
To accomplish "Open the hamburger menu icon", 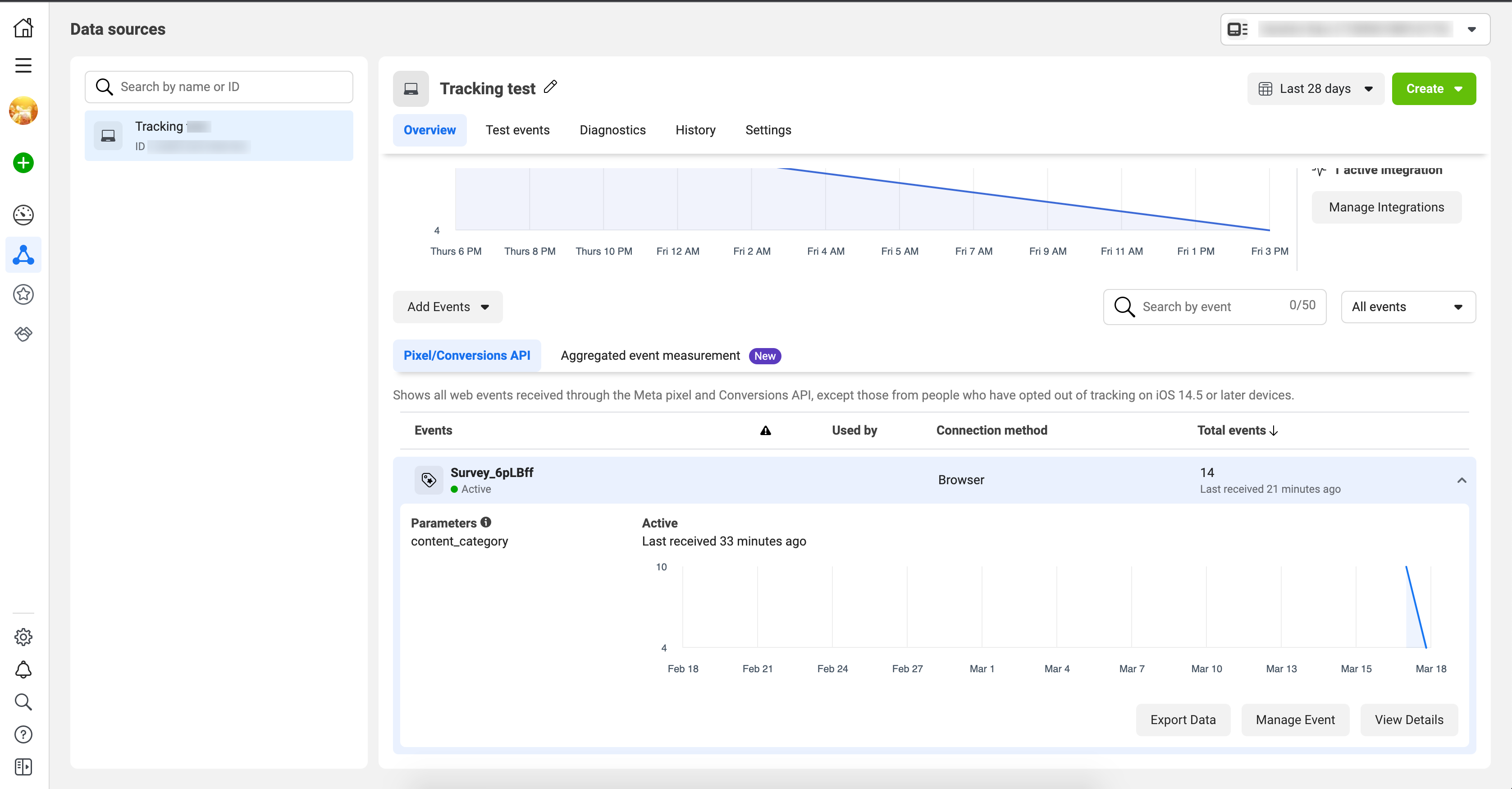I will point(23,65).
